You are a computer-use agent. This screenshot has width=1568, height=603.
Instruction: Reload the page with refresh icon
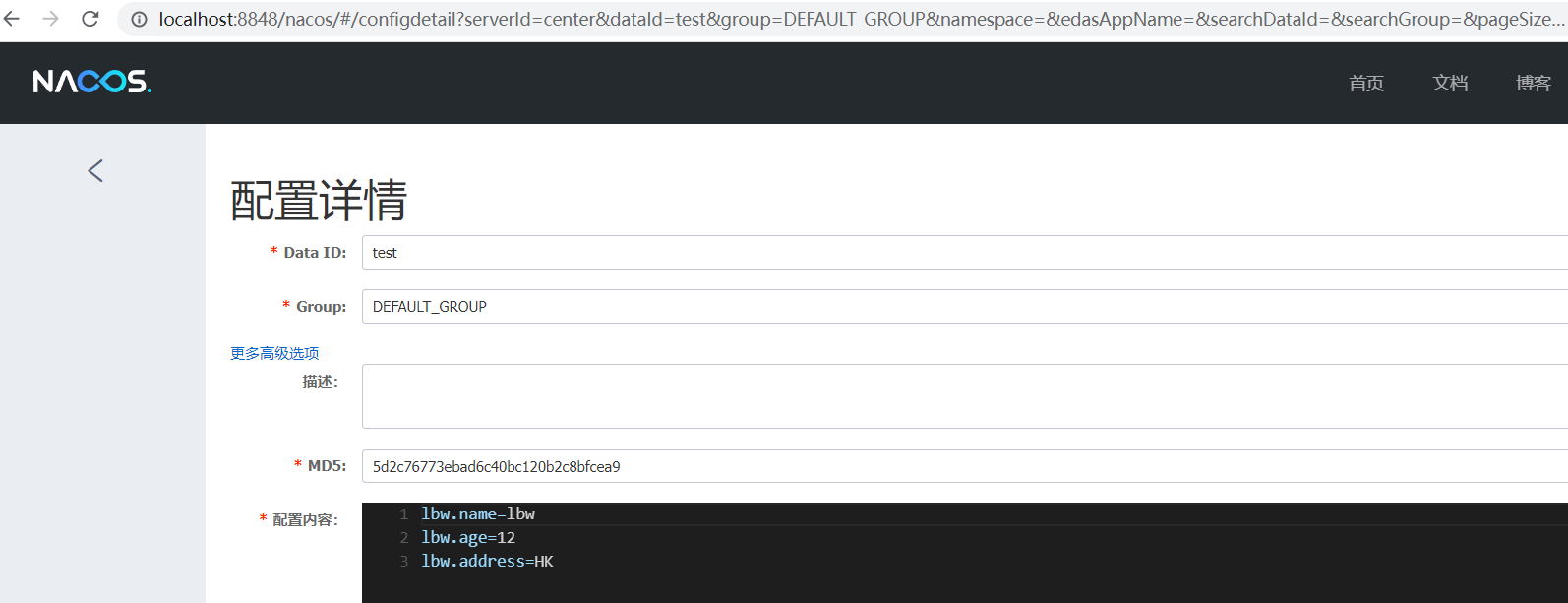[90, 19]
